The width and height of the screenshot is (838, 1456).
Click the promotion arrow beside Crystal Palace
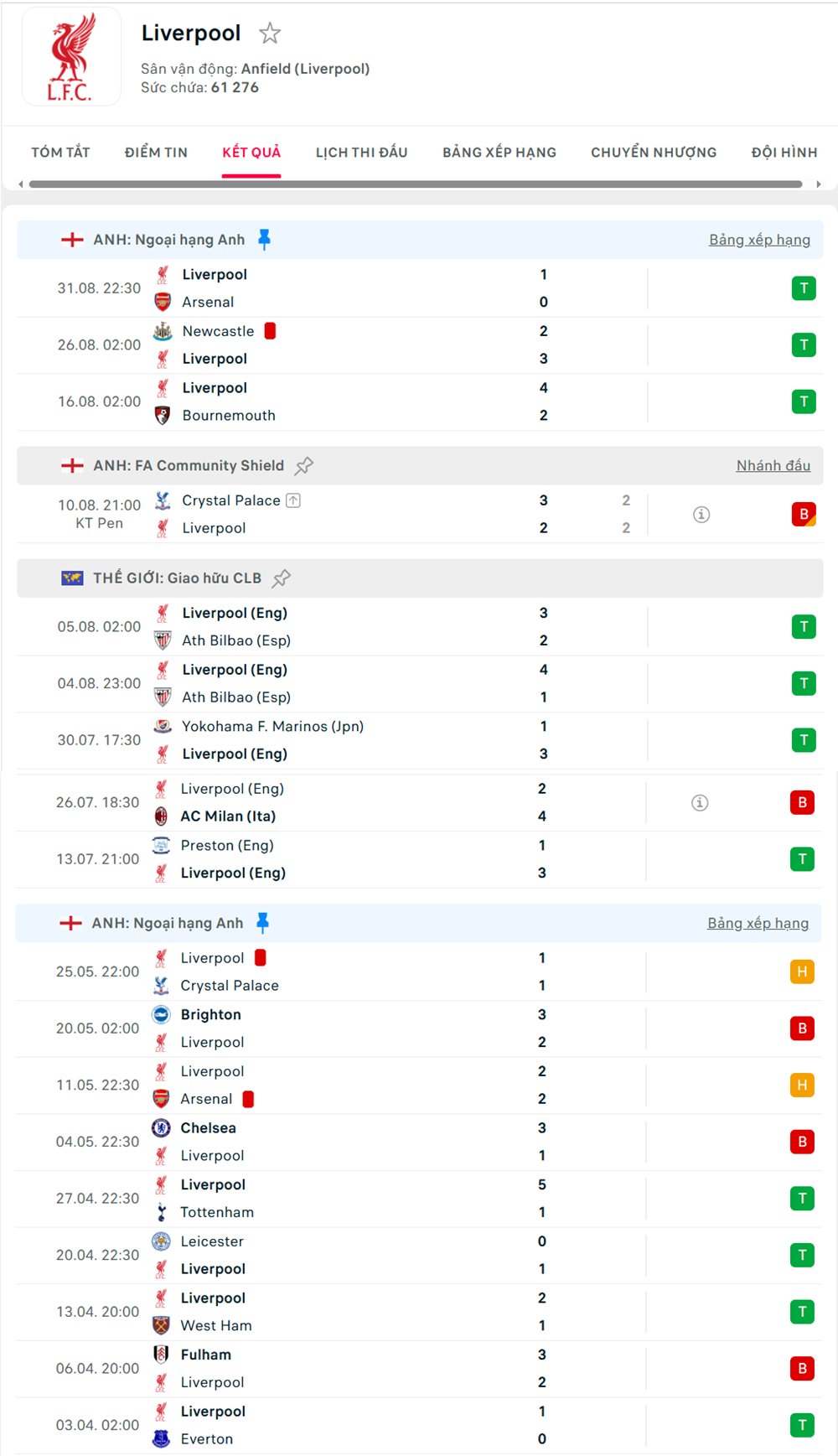(292, 500)
